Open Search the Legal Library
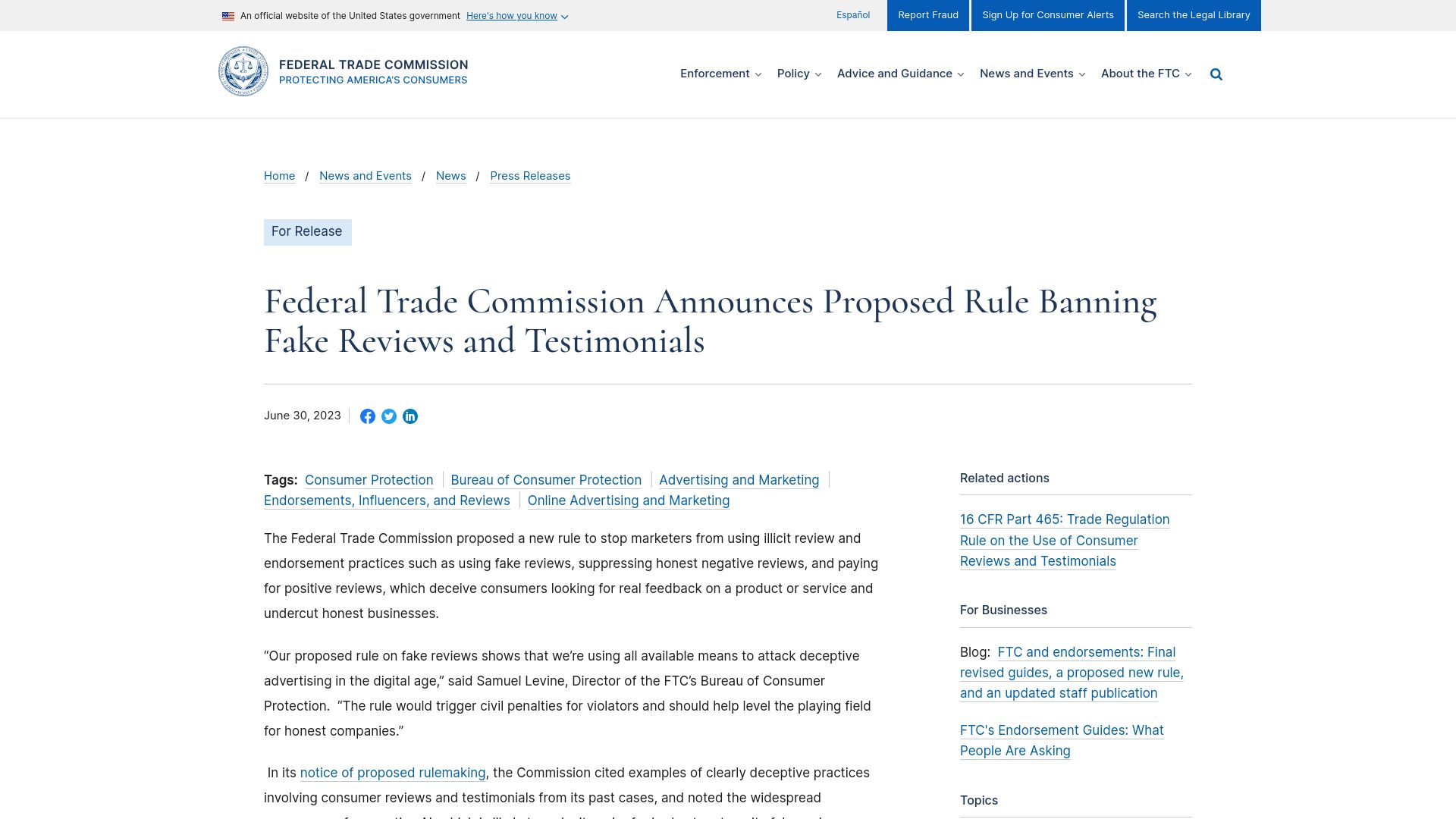This screenshot has width=1456, height=819. tap(1194, 15)
